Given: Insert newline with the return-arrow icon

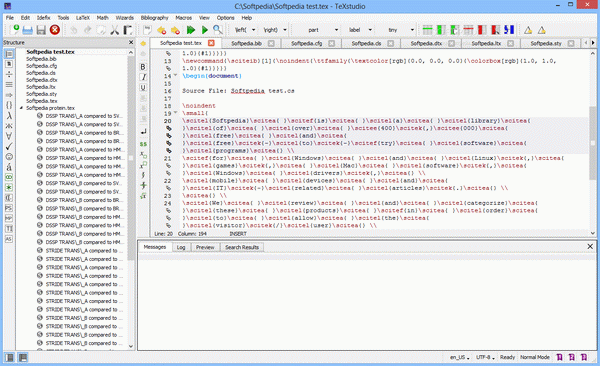Looking at the screenshot, I should [143, 131].
